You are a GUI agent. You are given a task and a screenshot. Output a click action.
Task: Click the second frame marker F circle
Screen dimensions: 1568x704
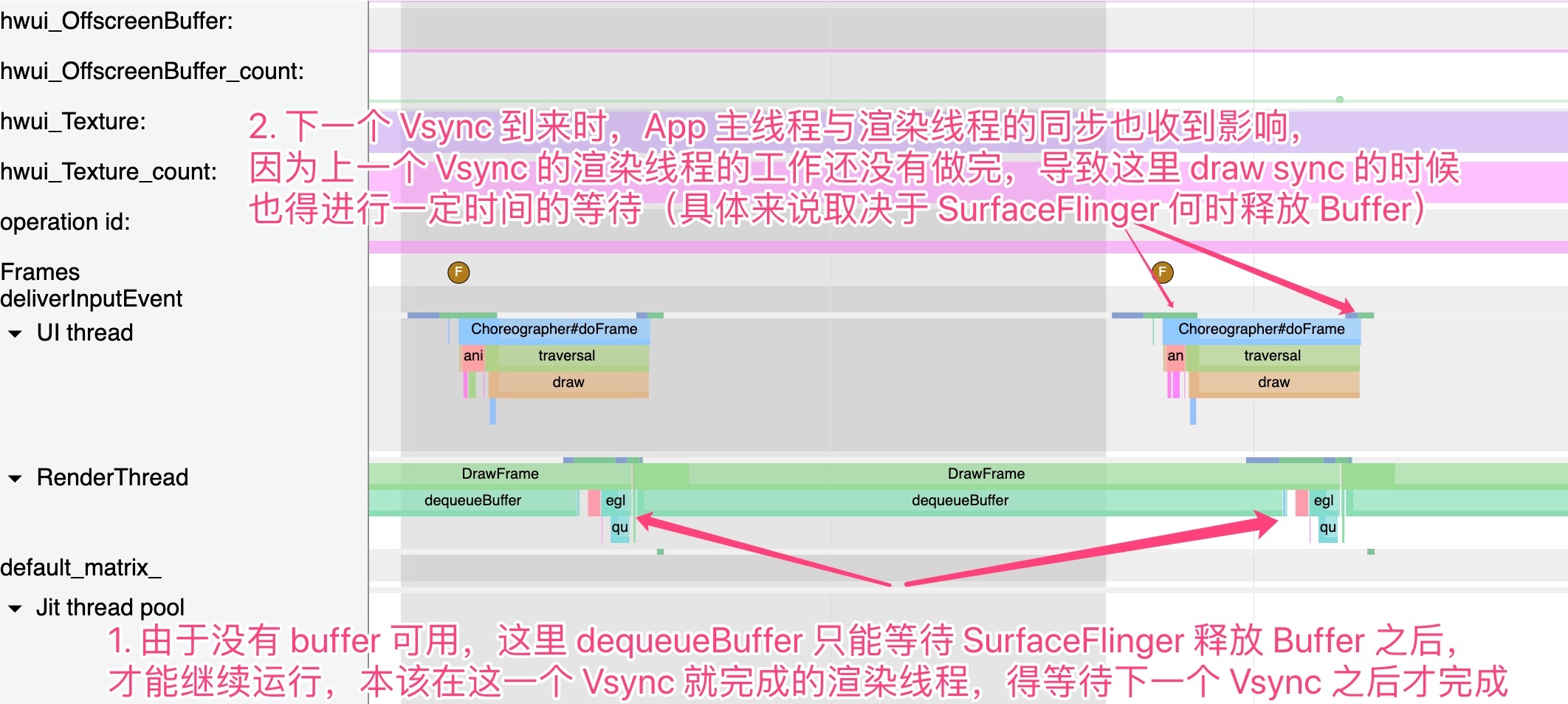coord(1162,273)
